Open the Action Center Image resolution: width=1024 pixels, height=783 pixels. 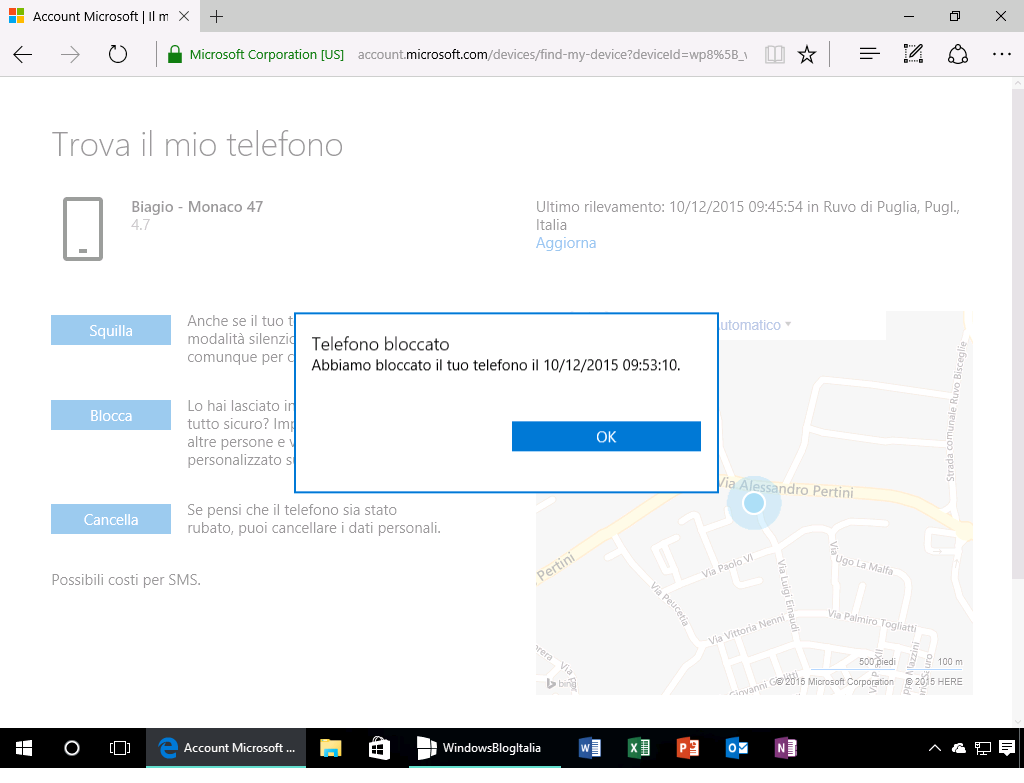[x=1008, y=748]
